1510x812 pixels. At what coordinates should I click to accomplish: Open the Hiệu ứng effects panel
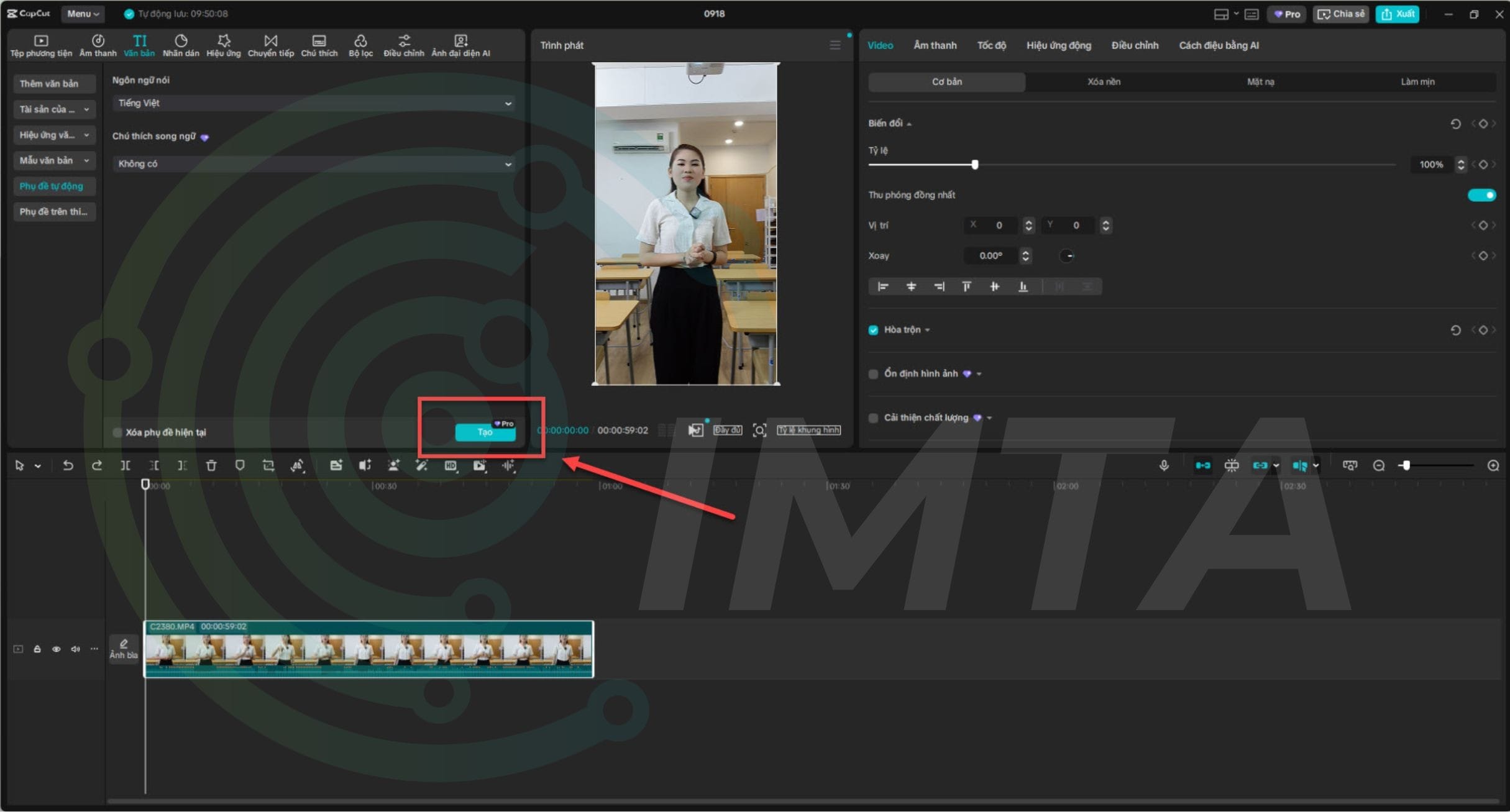(x=224, y=45)
